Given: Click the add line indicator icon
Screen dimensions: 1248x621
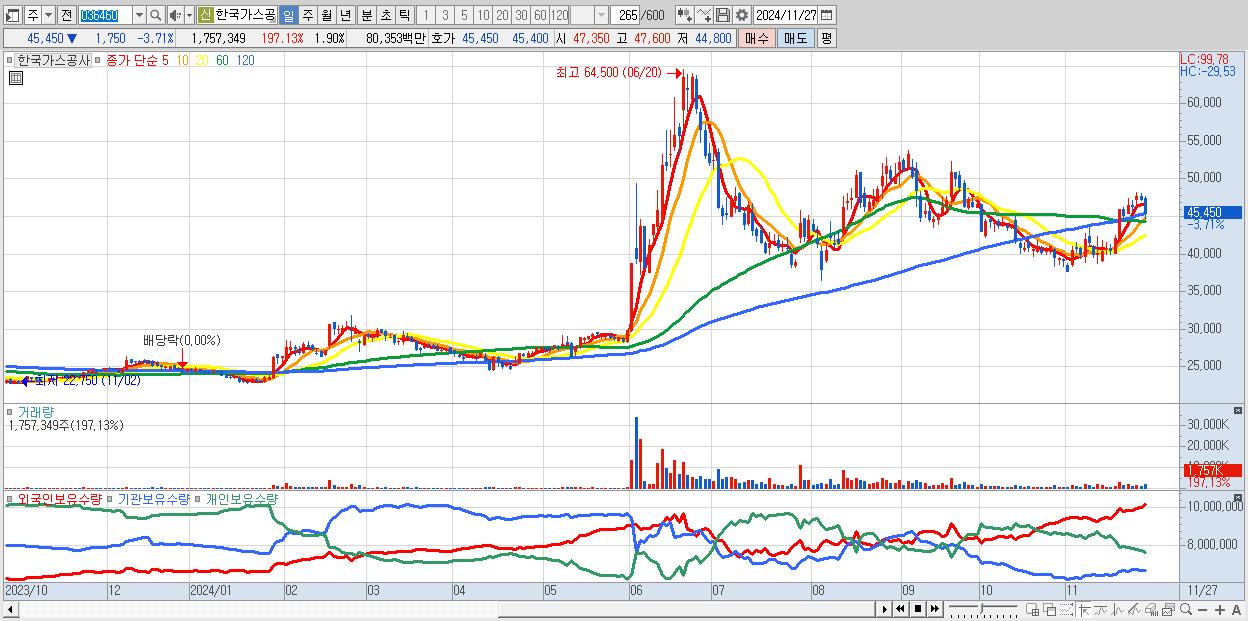Looking at the screenshot, I should pos(704,15).
